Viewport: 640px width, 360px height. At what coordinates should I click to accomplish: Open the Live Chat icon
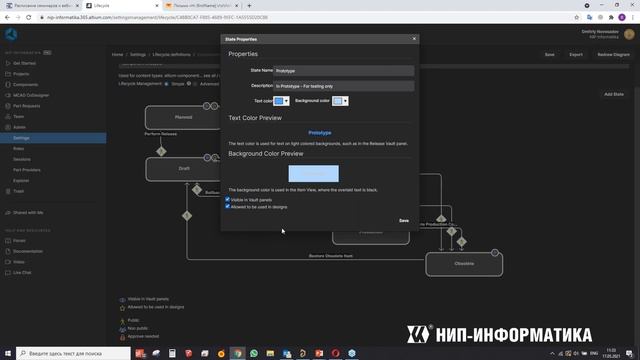(8, 273)
